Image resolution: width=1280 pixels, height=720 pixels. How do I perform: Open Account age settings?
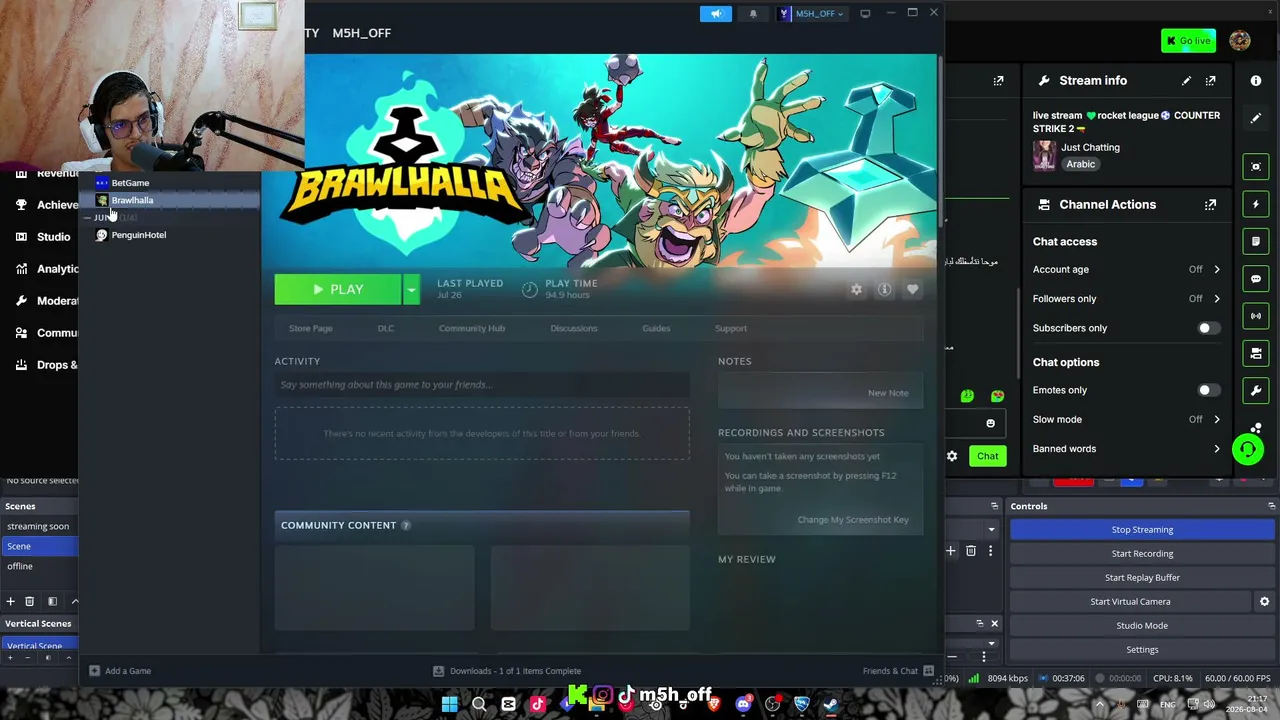[1126, 269]
